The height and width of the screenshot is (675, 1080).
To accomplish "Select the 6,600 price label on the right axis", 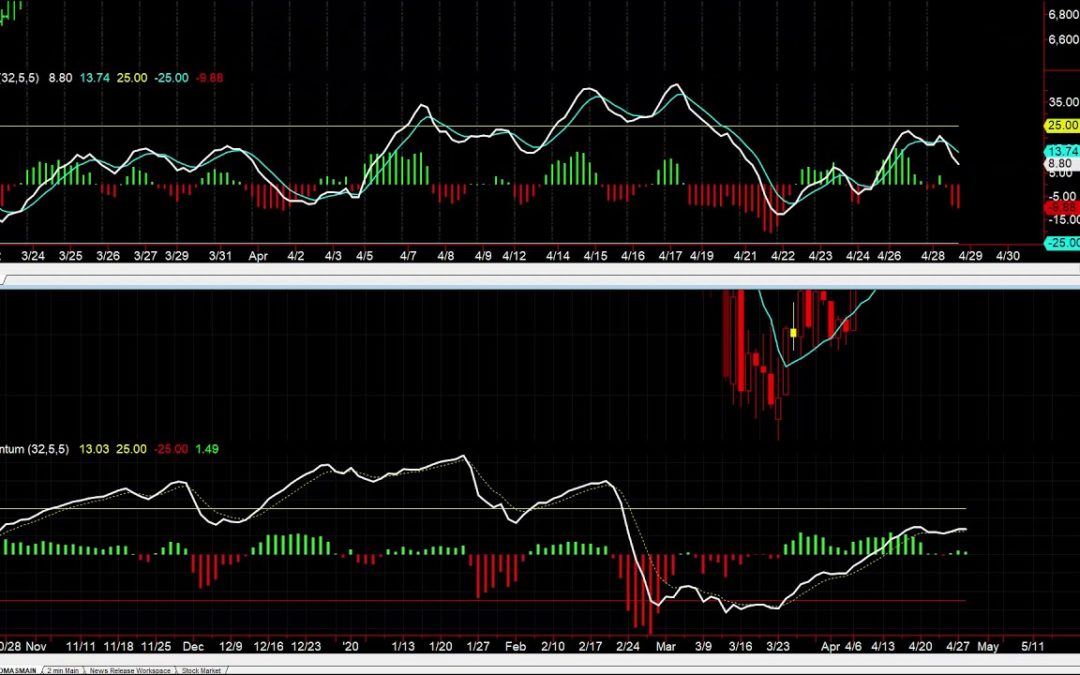I will [x=1063, y=39].
